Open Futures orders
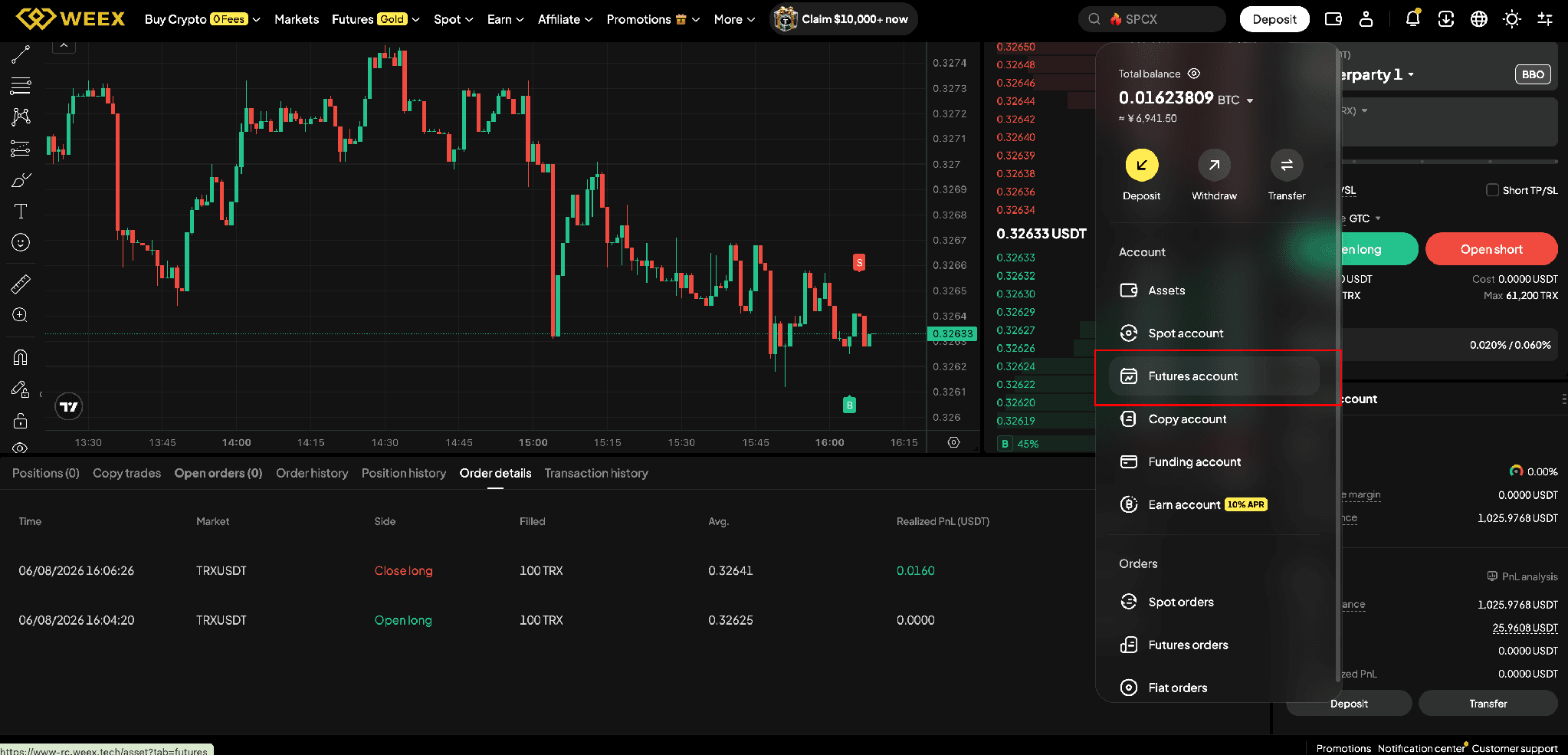The width and height of the screenshot is (1568, 755). 1215,645
